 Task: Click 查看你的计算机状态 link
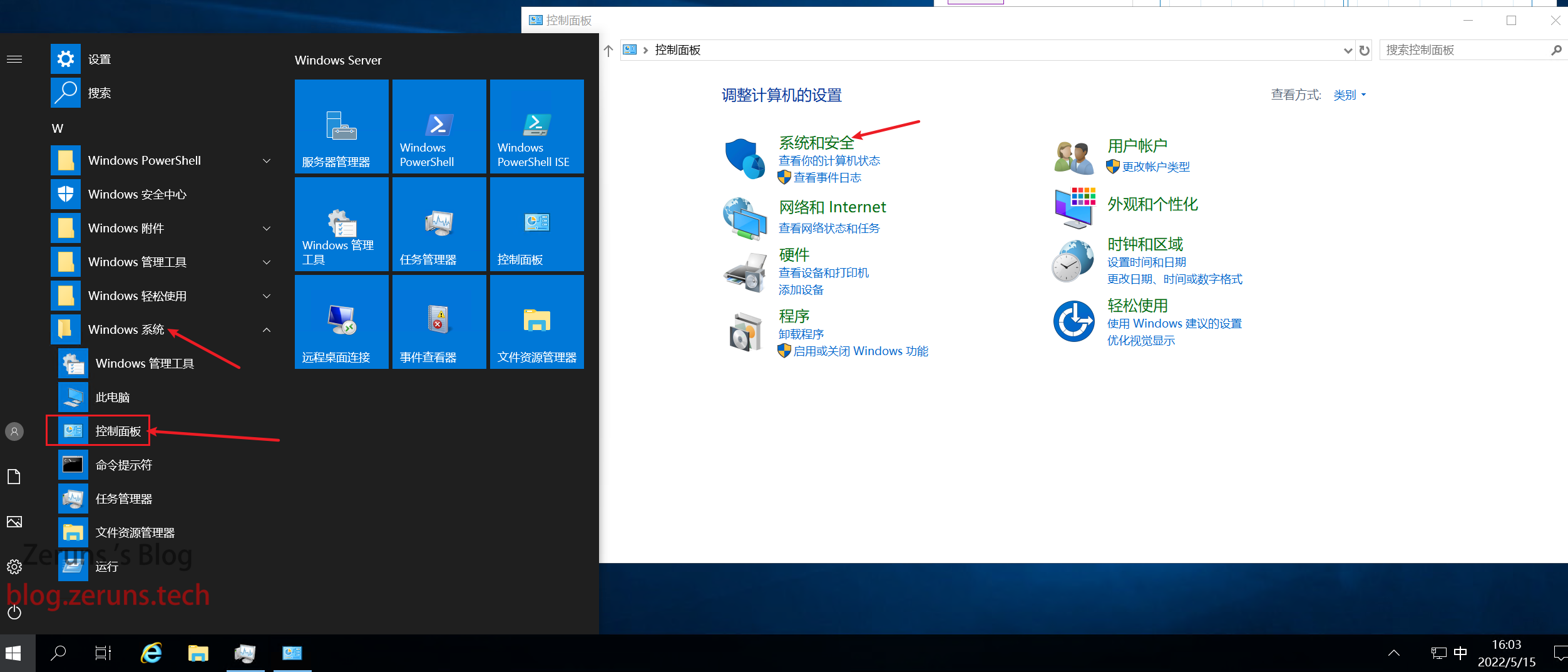[x=829, y=161]
